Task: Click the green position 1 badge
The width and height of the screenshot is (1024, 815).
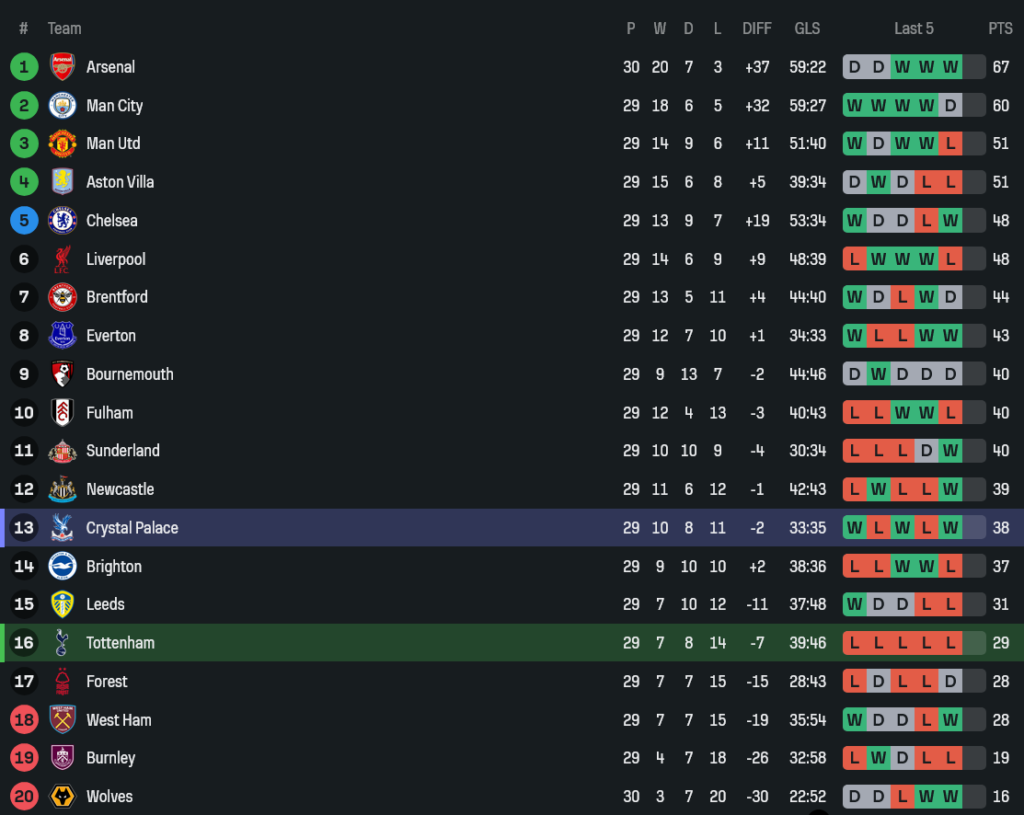Action: coord(24,67)
